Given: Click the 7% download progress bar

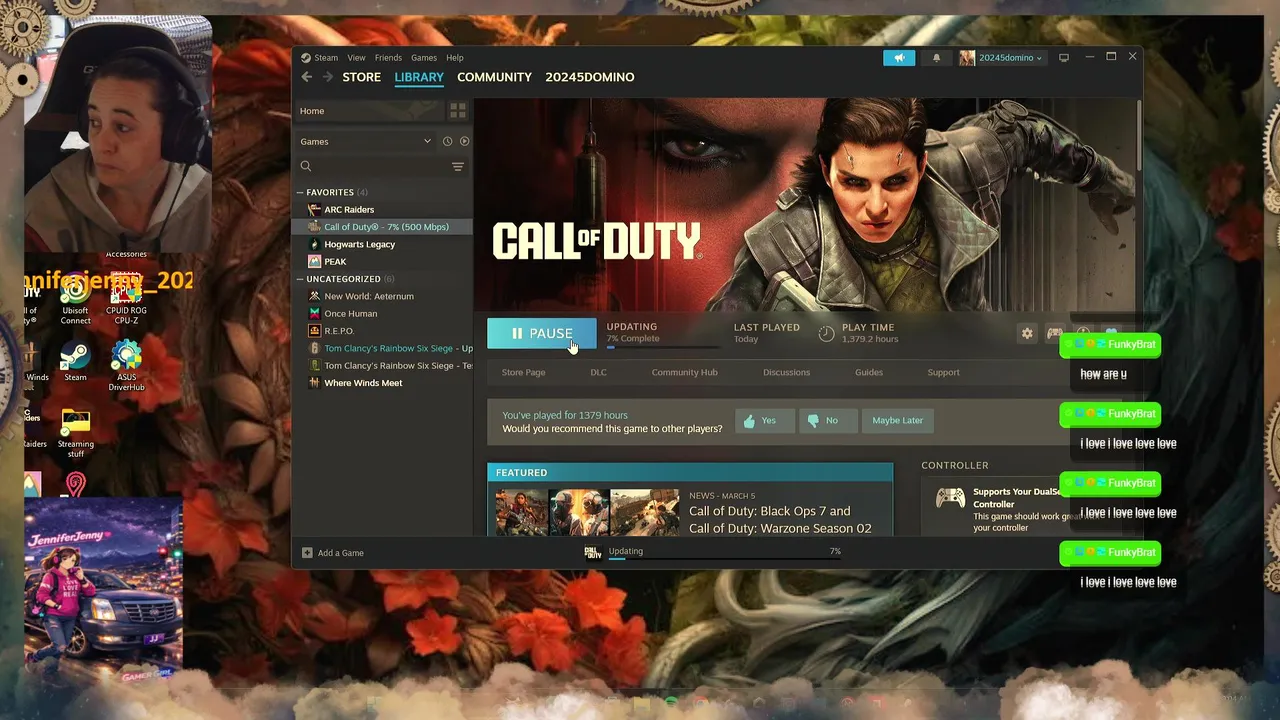Looking at the screenshot, I should point(724,559).
